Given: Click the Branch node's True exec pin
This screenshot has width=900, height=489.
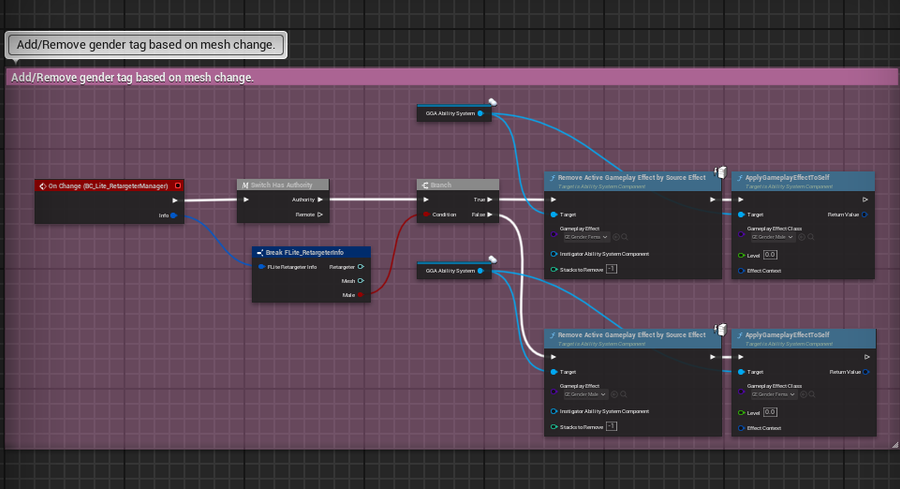Looking at the screenshot, I should point(490,200).
